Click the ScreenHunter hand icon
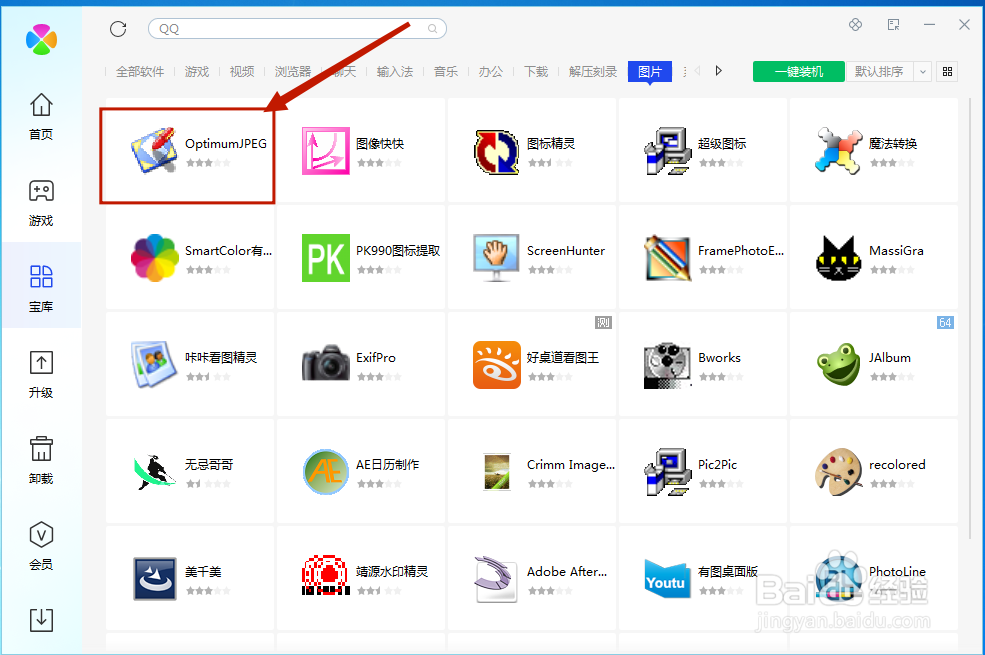This screenshot has width=985, height=655. [497, 257]
